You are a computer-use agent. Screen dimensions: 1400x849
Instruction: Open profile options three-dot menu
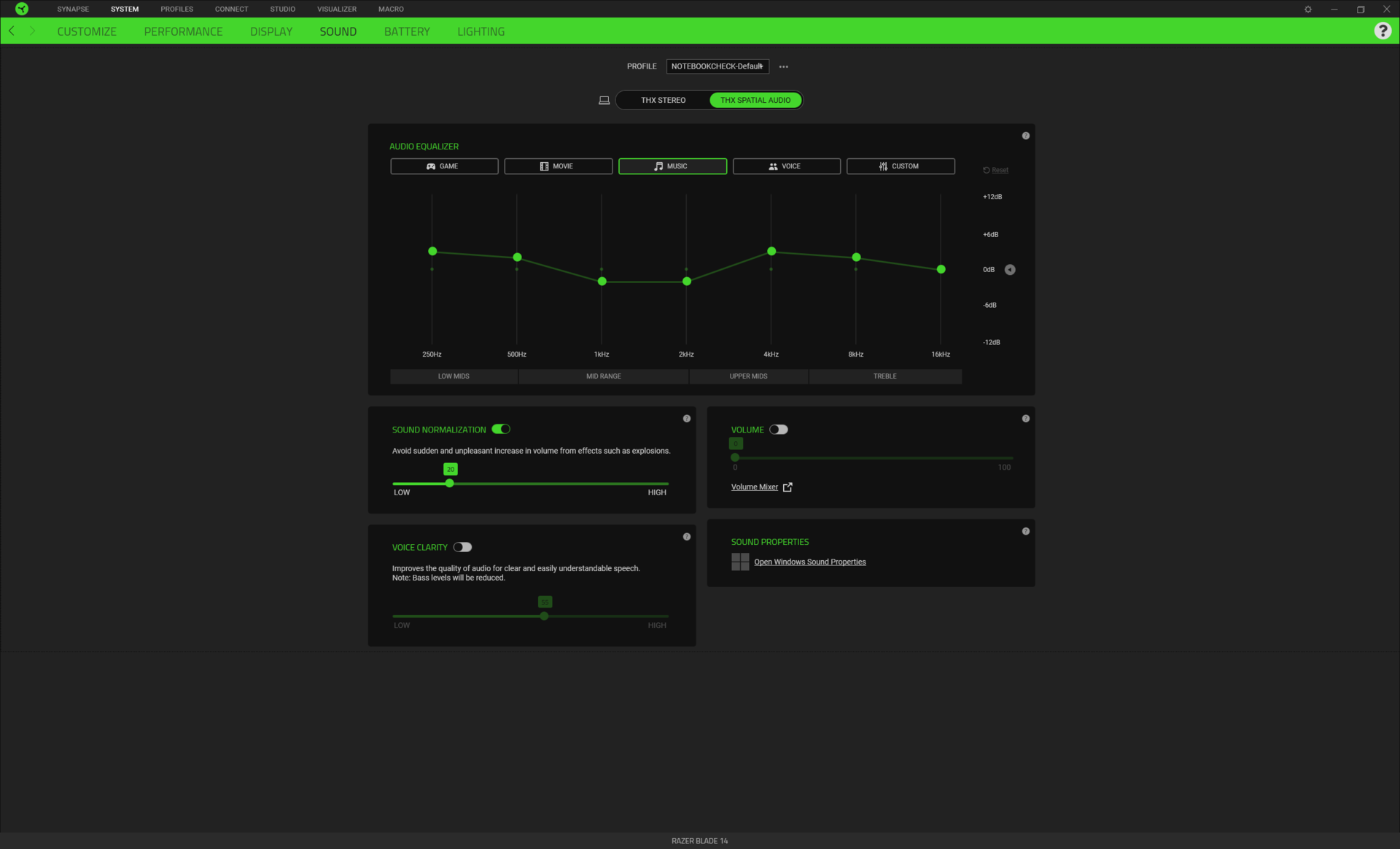[x=783, y=66]
